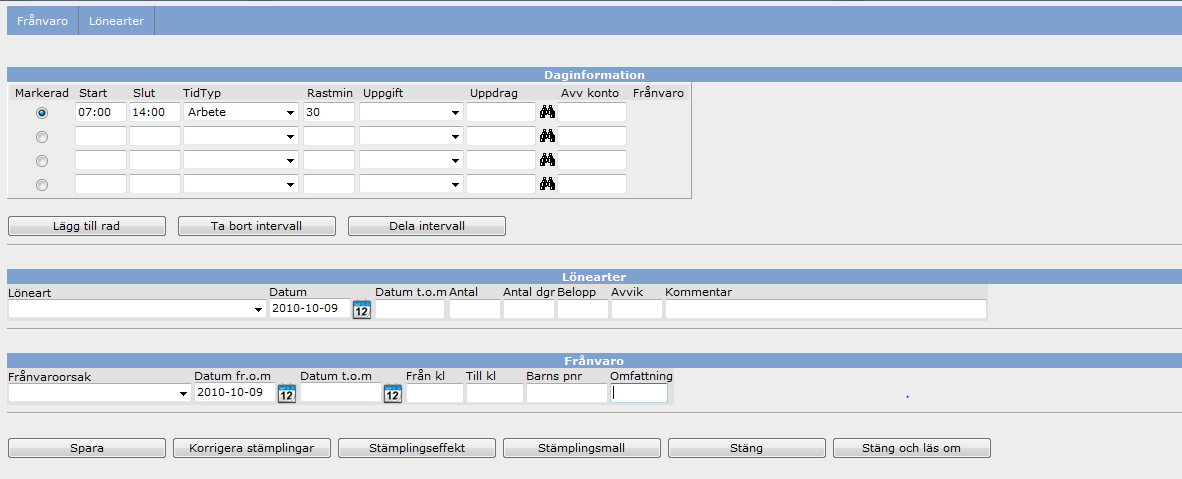Screen dimensions: 1182x479
Task: Click the Avv konto field in first row
Action: pos(592,112)
